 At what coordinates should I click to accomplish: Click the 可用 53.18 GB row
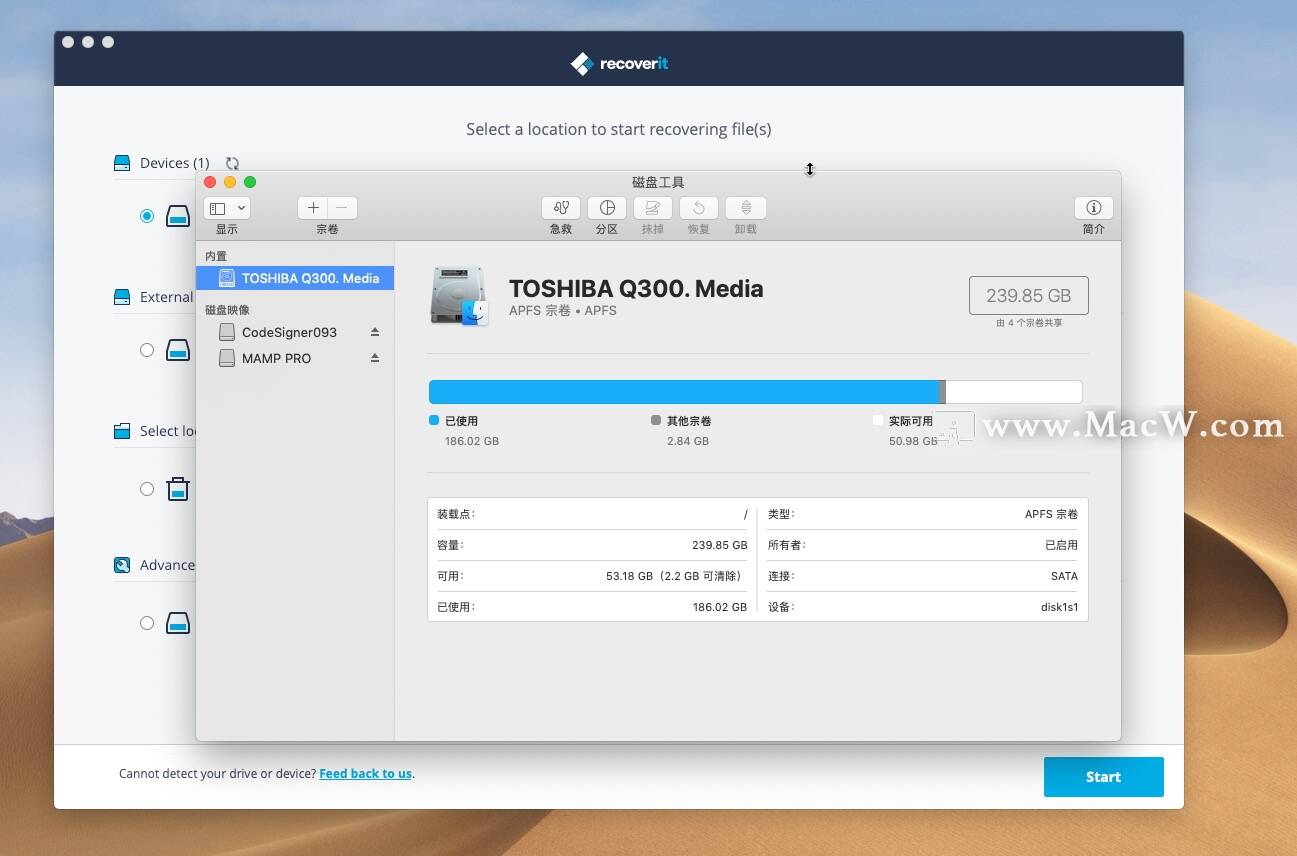coord(592,576)
